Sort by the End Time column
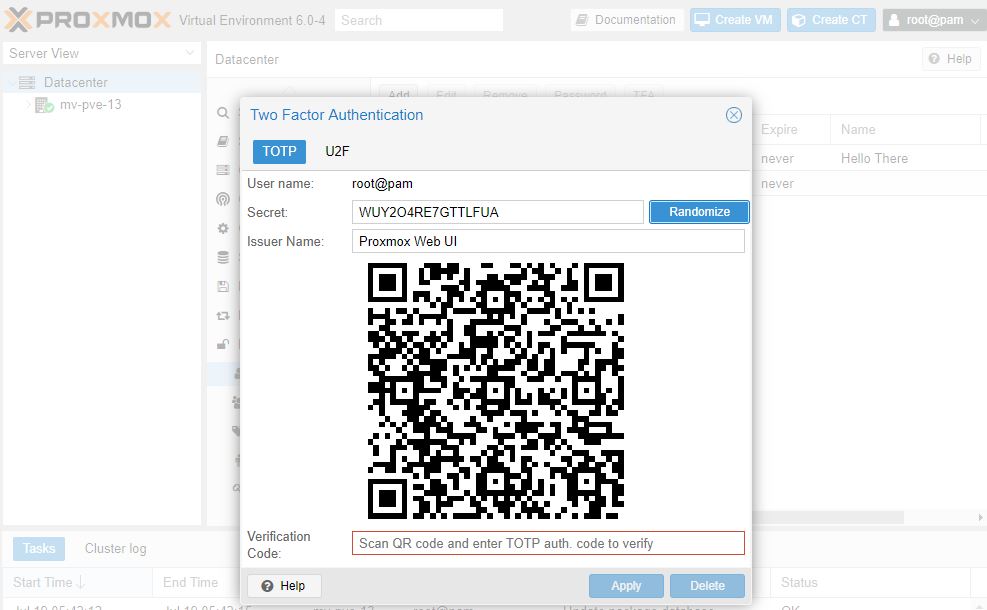The width and height of the screenshot is (987, 610). pos(190,582)
